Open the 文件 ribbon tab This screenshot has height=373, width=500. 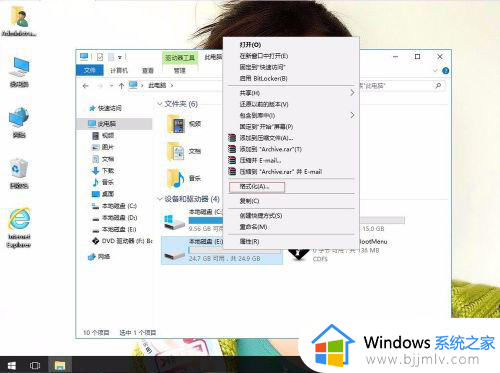[90, 70]
